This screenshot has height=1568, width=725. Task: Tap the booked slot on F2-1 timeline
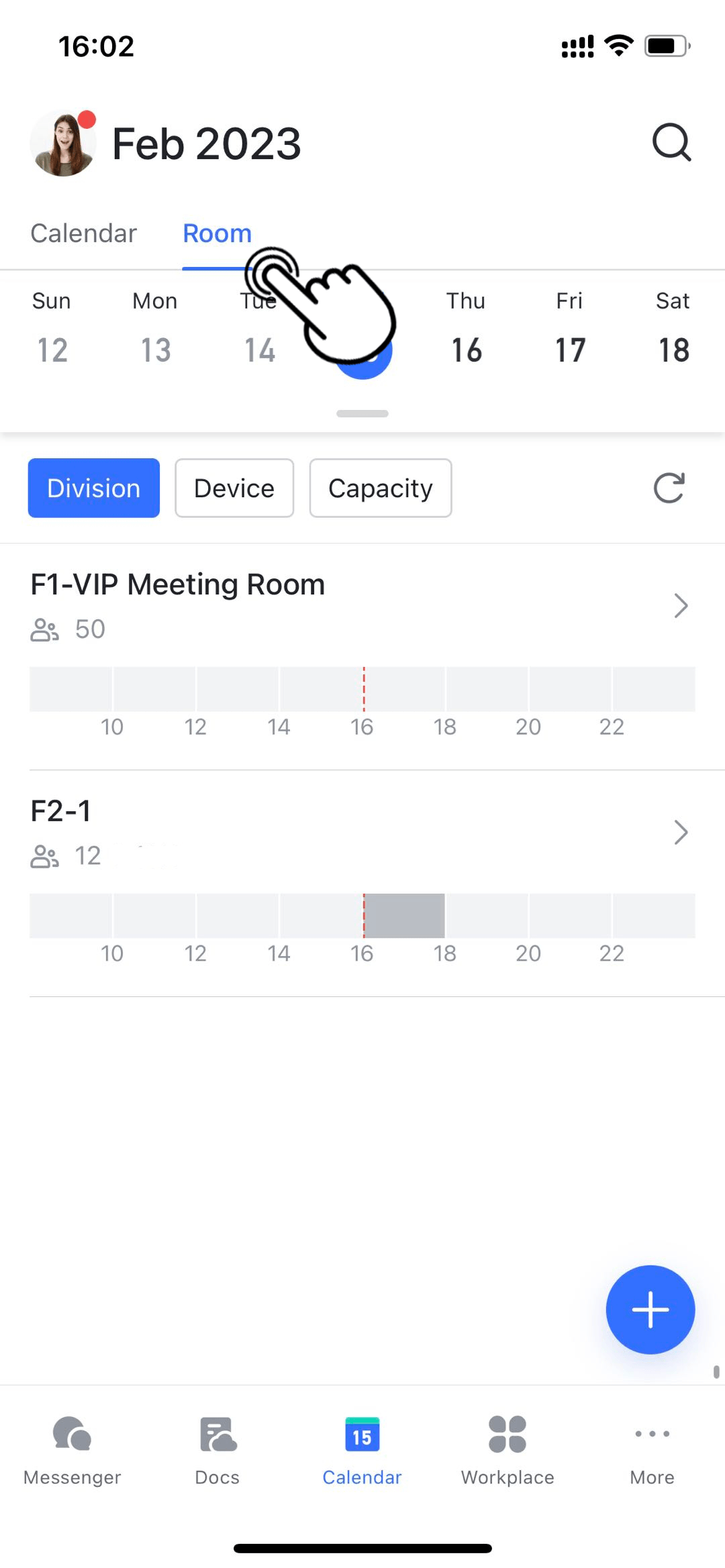[x=404, y=915]
